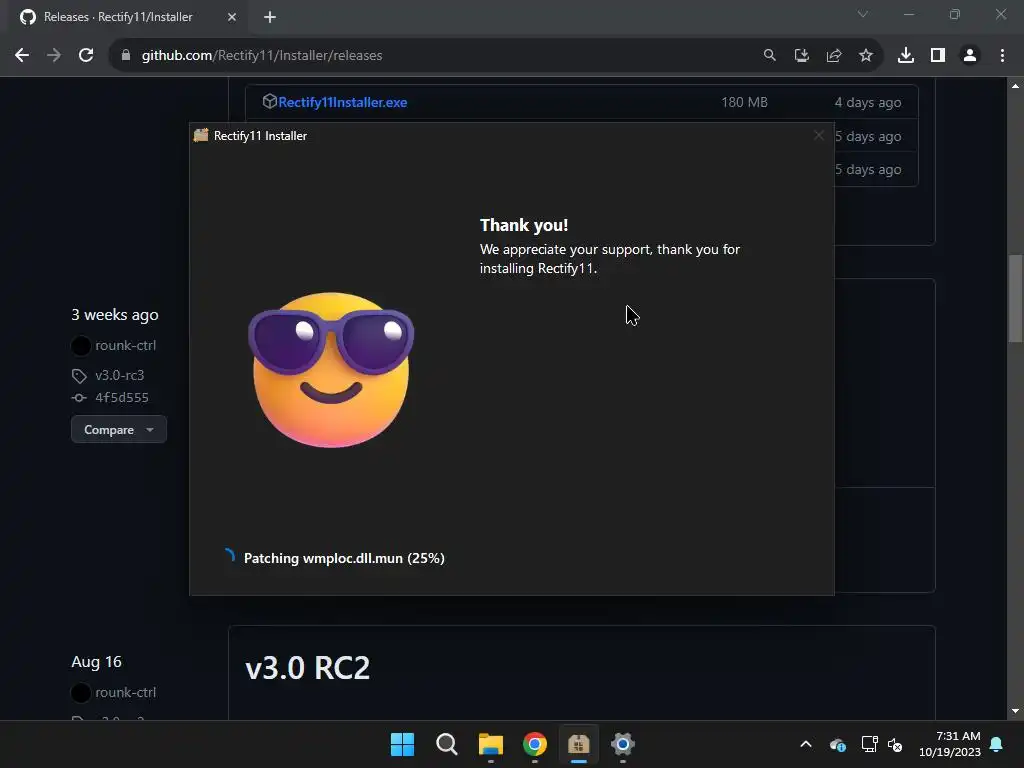Share this page via share icon
This screenshot has height=768, width=1024.
tap(833, 56)
